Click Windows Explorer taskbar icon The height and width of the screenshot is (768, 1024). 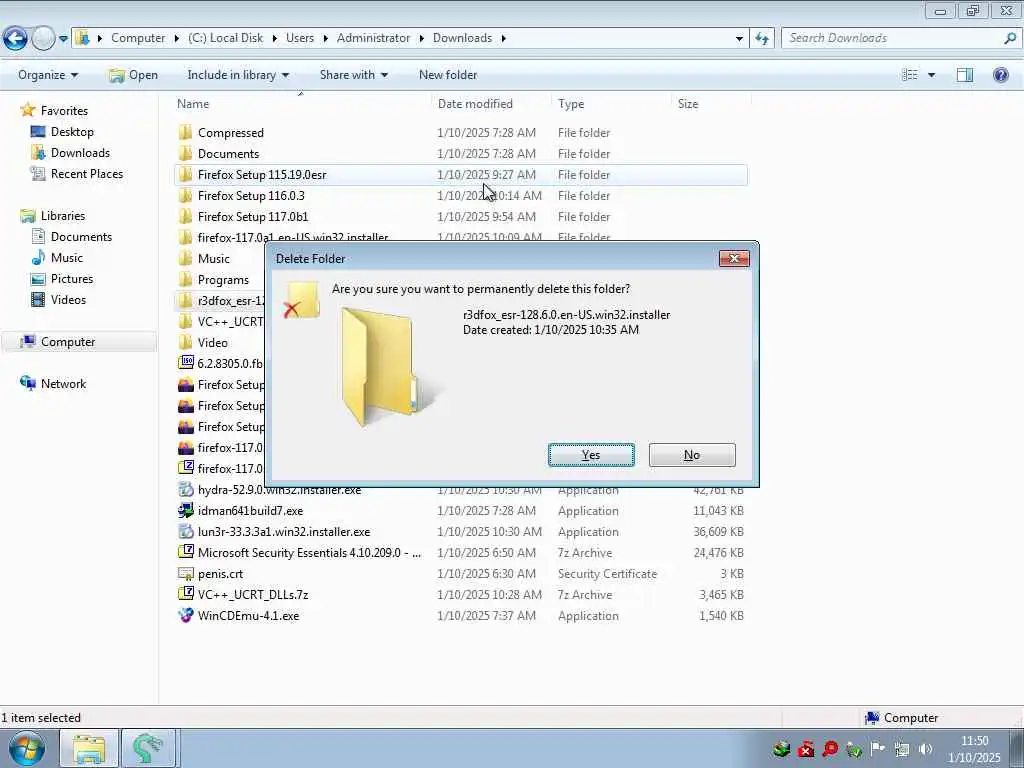pyautogui.click(x=89, y=748)
